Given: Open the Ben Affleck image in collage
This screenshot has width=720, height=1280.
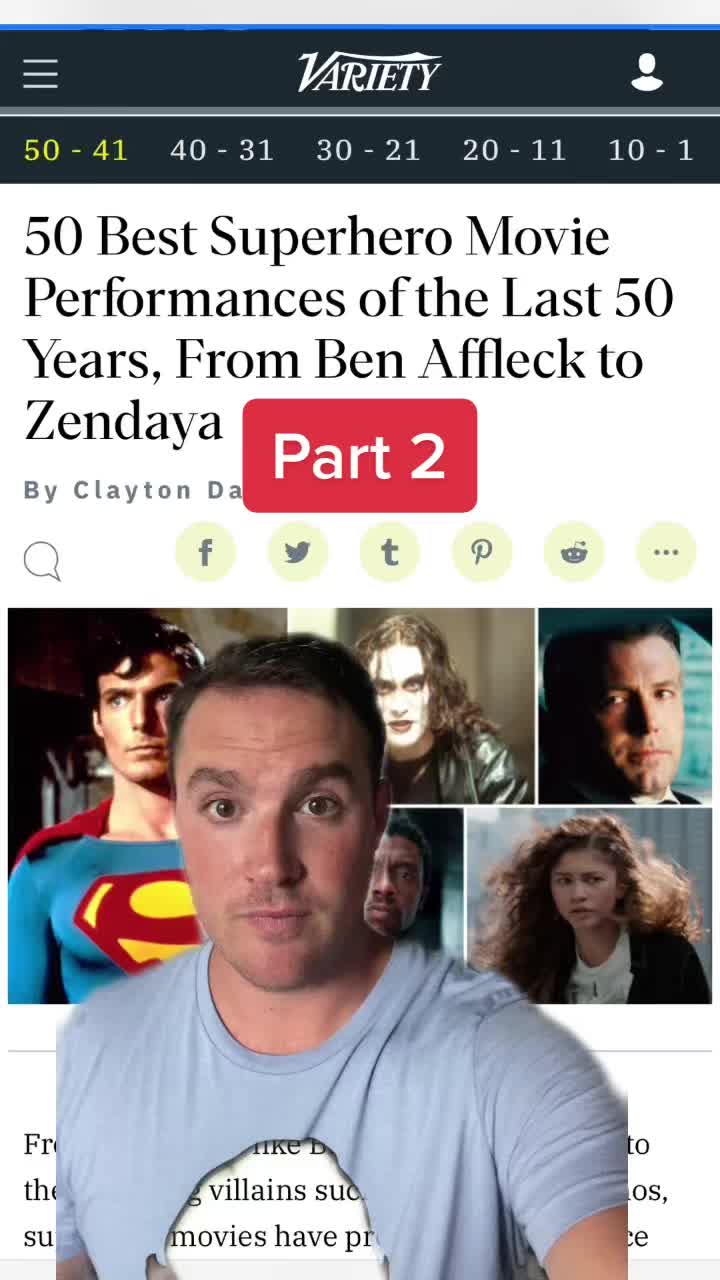Looking at the screenshot, I should click(x=624, y=706).
